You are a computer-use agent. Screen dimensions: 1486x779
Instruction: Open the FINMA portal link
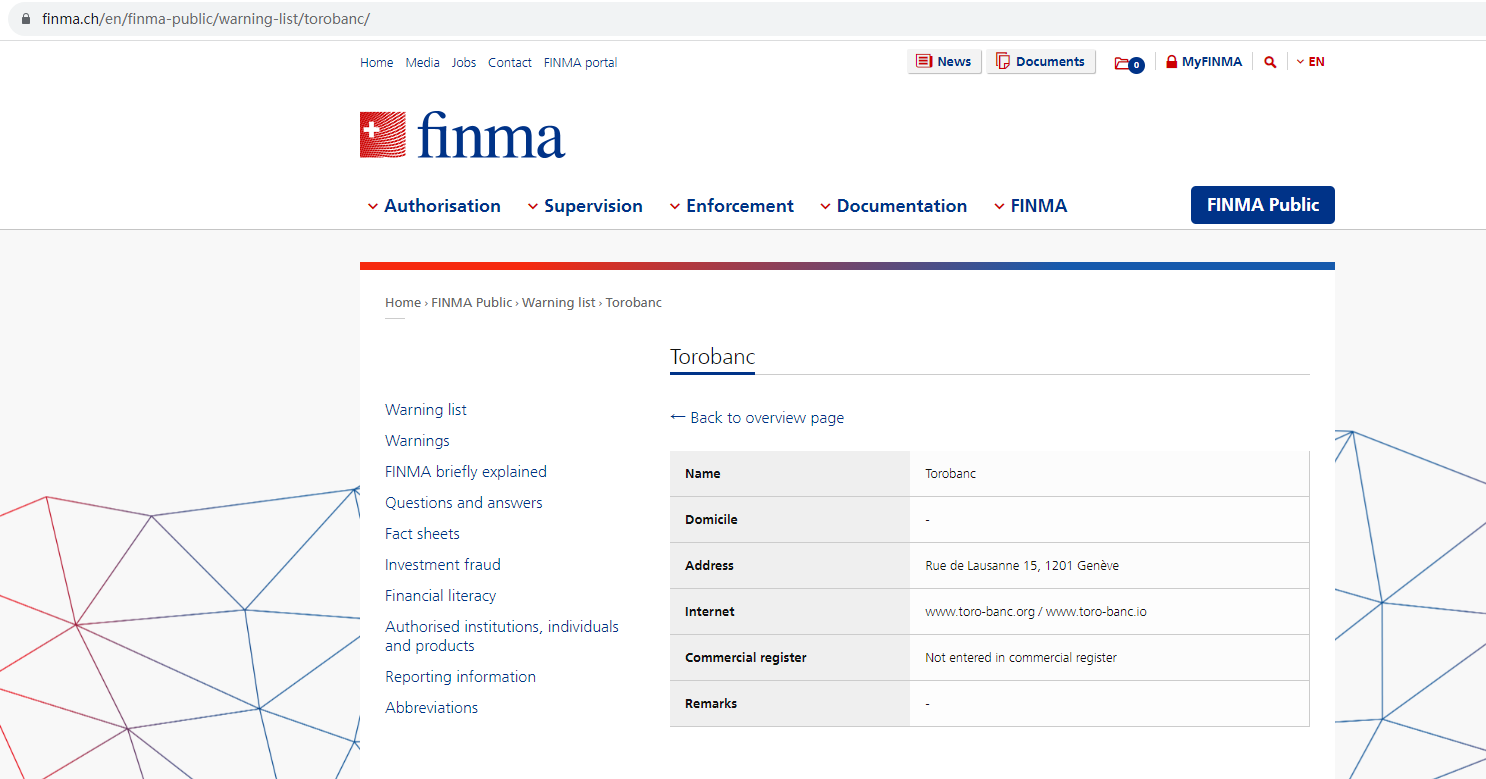click(x=580, y=63)
